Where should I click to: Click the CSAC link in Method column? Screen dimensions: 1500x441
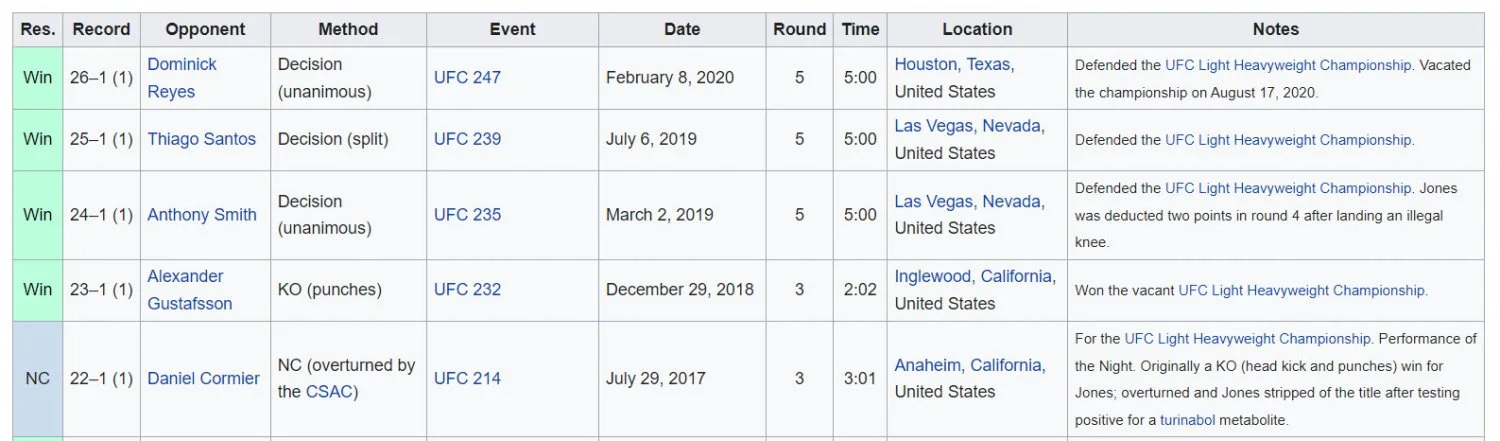click(x=329, y=391)
